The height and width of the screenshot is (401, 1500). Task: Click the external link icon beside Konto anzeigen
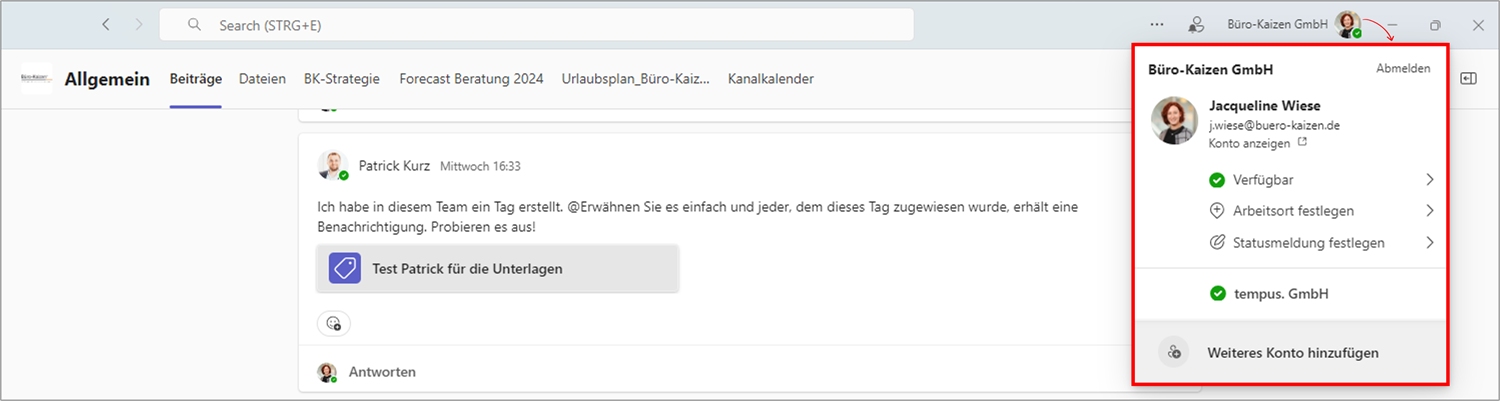pyautogui.click(x=1302, y=143)
